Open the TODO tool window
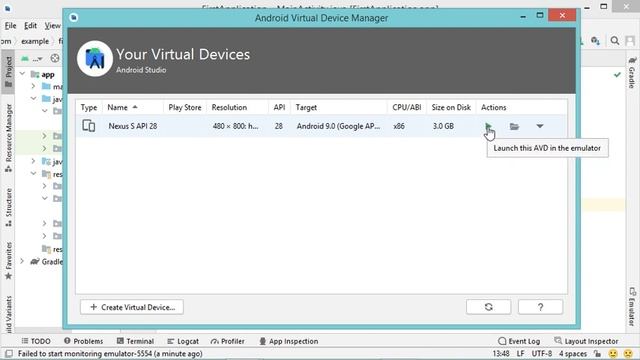The height and width of the screenshot is (360, 640). click(36, 341)
